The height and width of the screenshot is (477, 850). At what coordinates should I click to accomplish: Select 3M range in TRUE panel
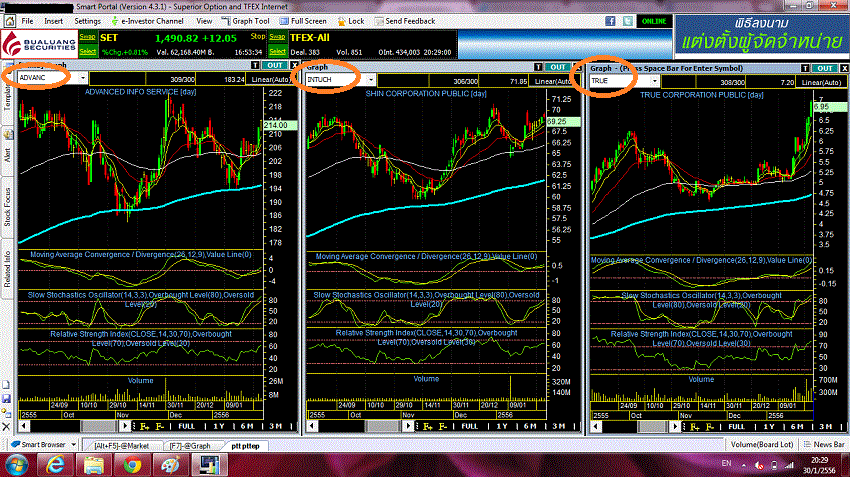[x=826, y=427]
